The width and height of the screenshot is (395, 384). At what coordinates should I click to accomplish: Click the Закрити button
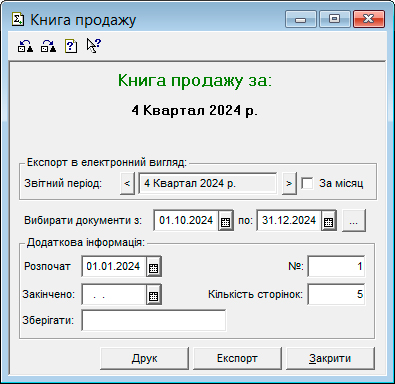coord(330,358)
